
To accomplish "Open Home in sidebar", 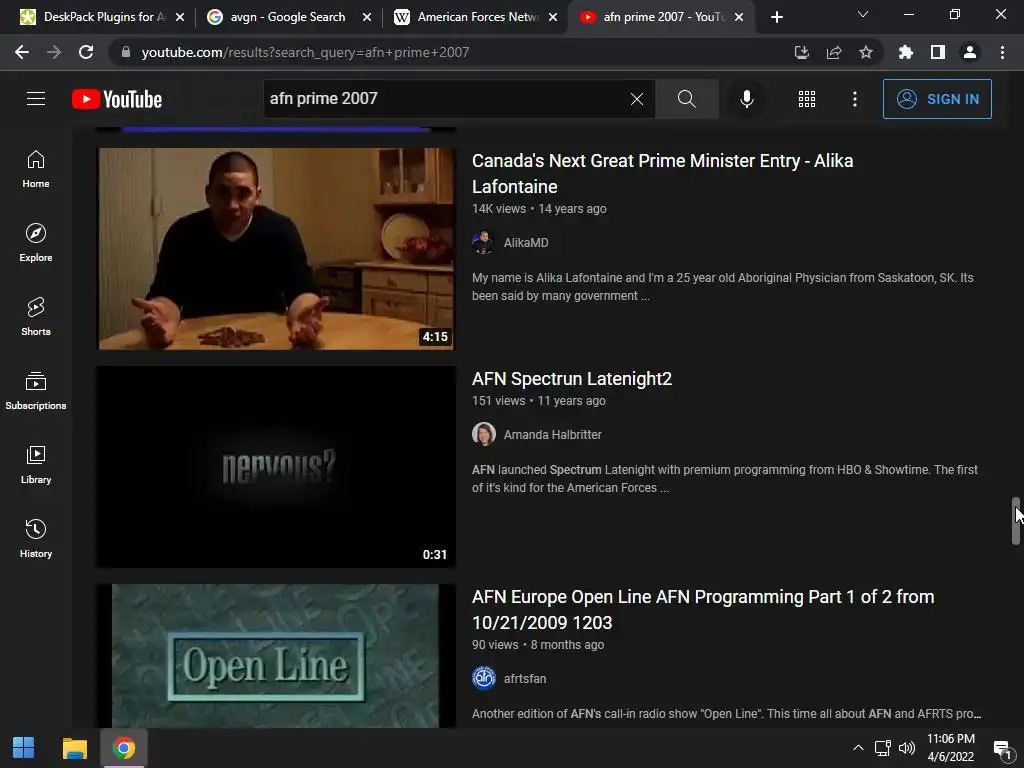I will pos(36,168).
